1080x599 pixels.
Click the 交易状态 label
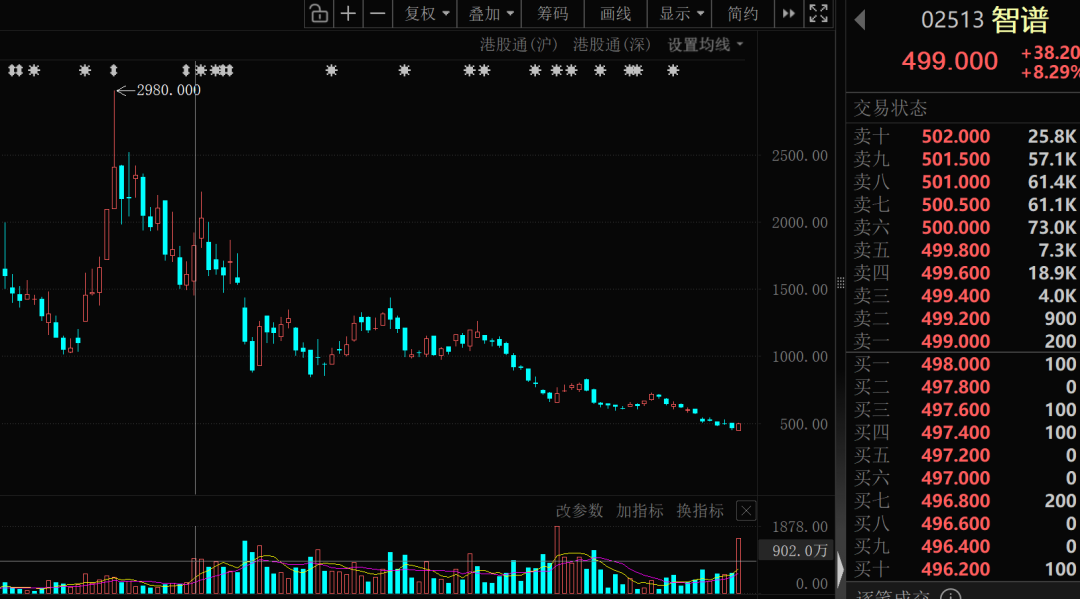pos(890,108)
